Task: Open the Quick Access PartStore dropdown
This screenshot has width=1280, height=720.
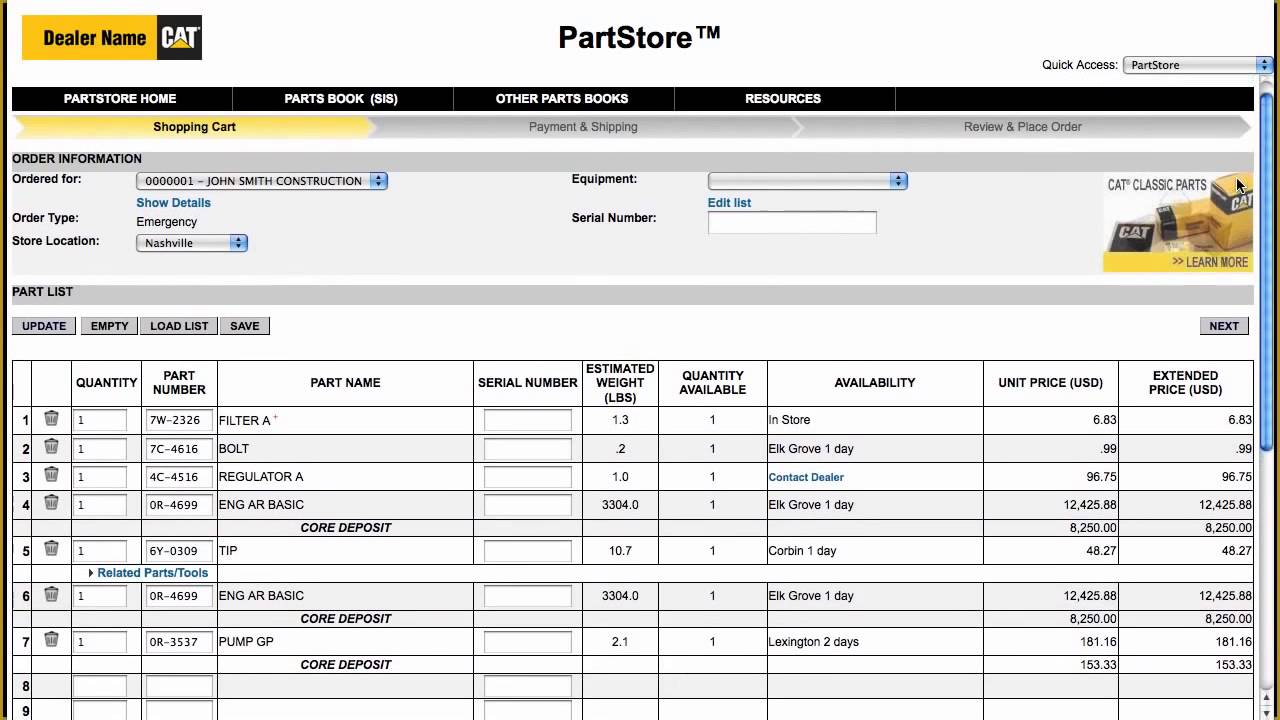Action: (1197, 65)
